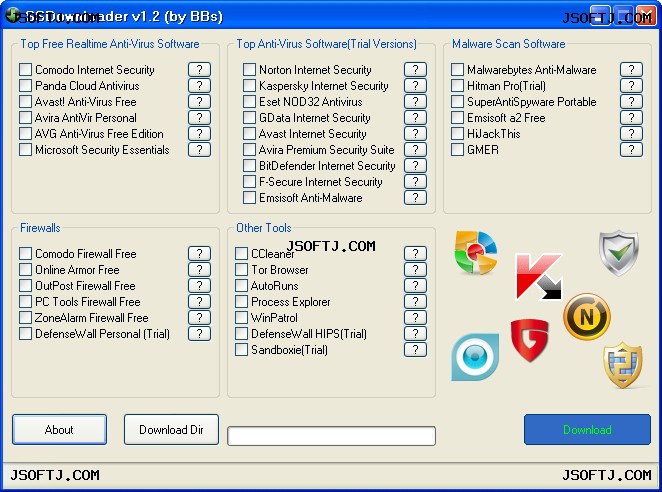Screen dimensions: 662x492
Task: Click the About button
Action: pos(60,429)
